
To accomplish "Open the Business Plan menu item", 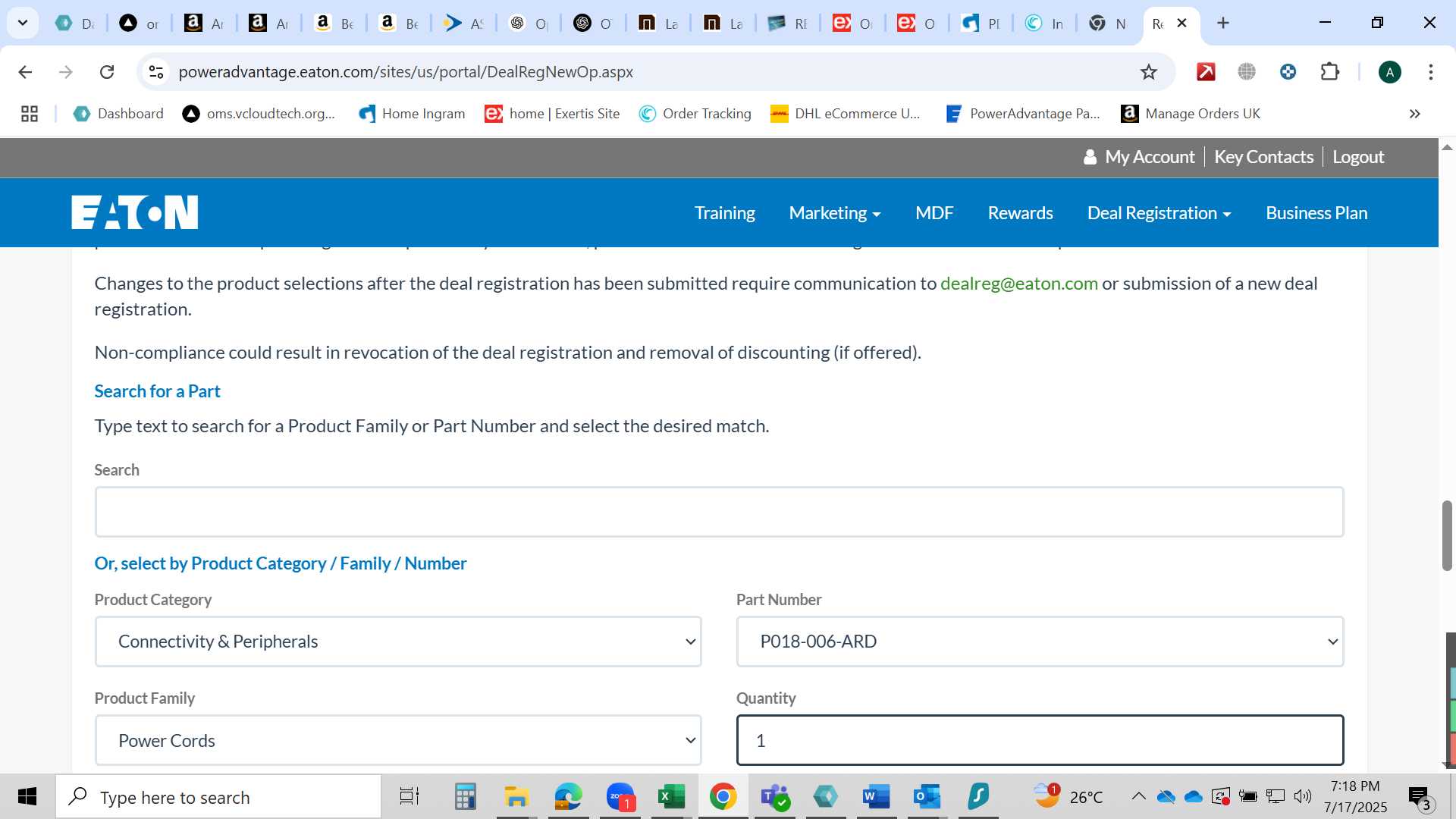I will [x=1316, y=213].
